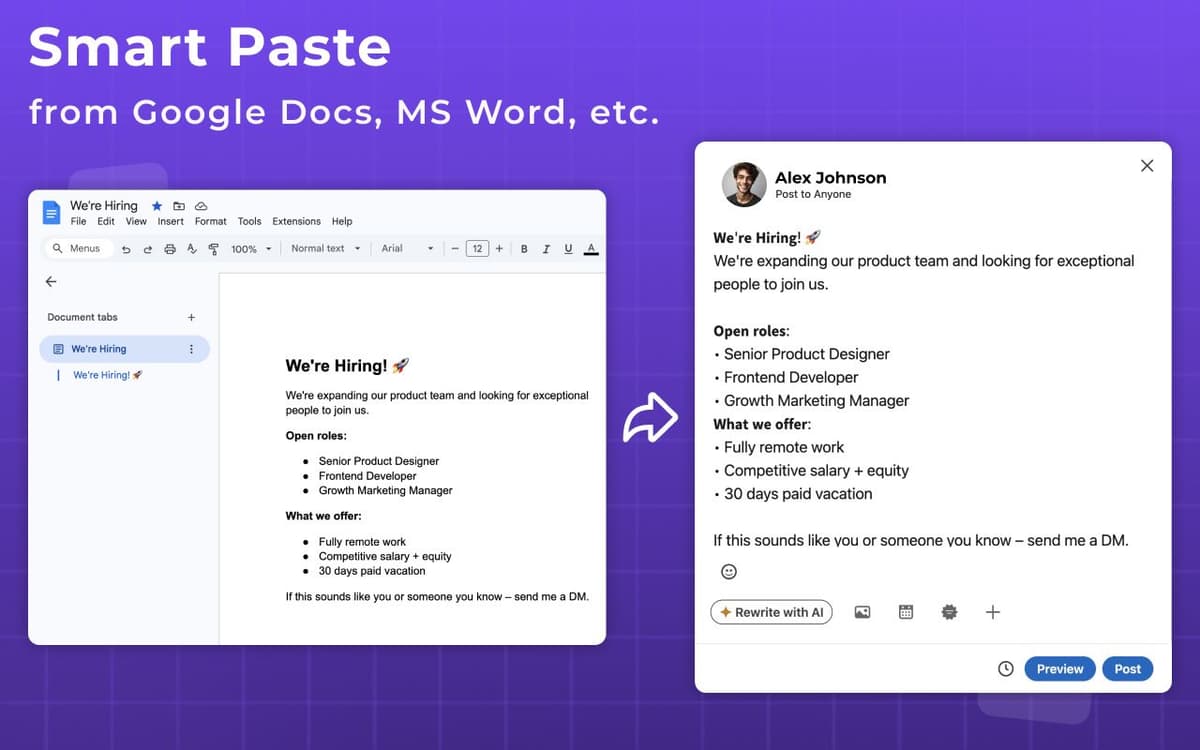Toggle Bold formatting in Docs toolbar
The height and width of the screenshot is (750, 1200).
point(525,249)
